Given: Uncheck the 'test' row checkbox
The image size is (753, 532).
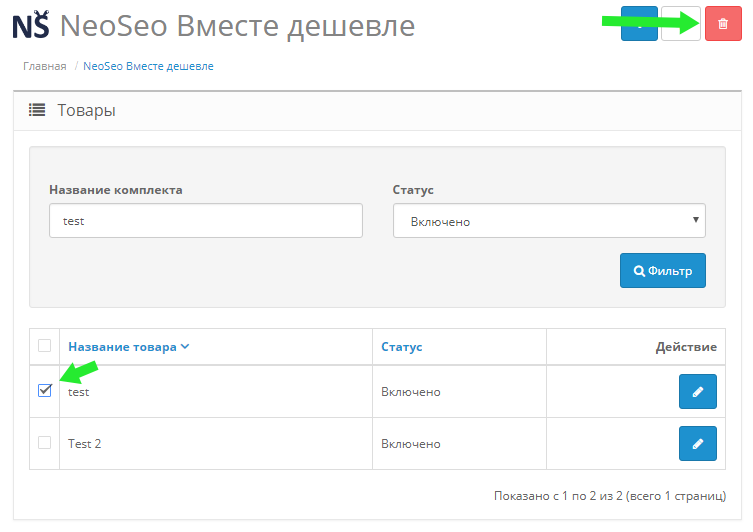Looking at the screenshot, I should [45, 390].
